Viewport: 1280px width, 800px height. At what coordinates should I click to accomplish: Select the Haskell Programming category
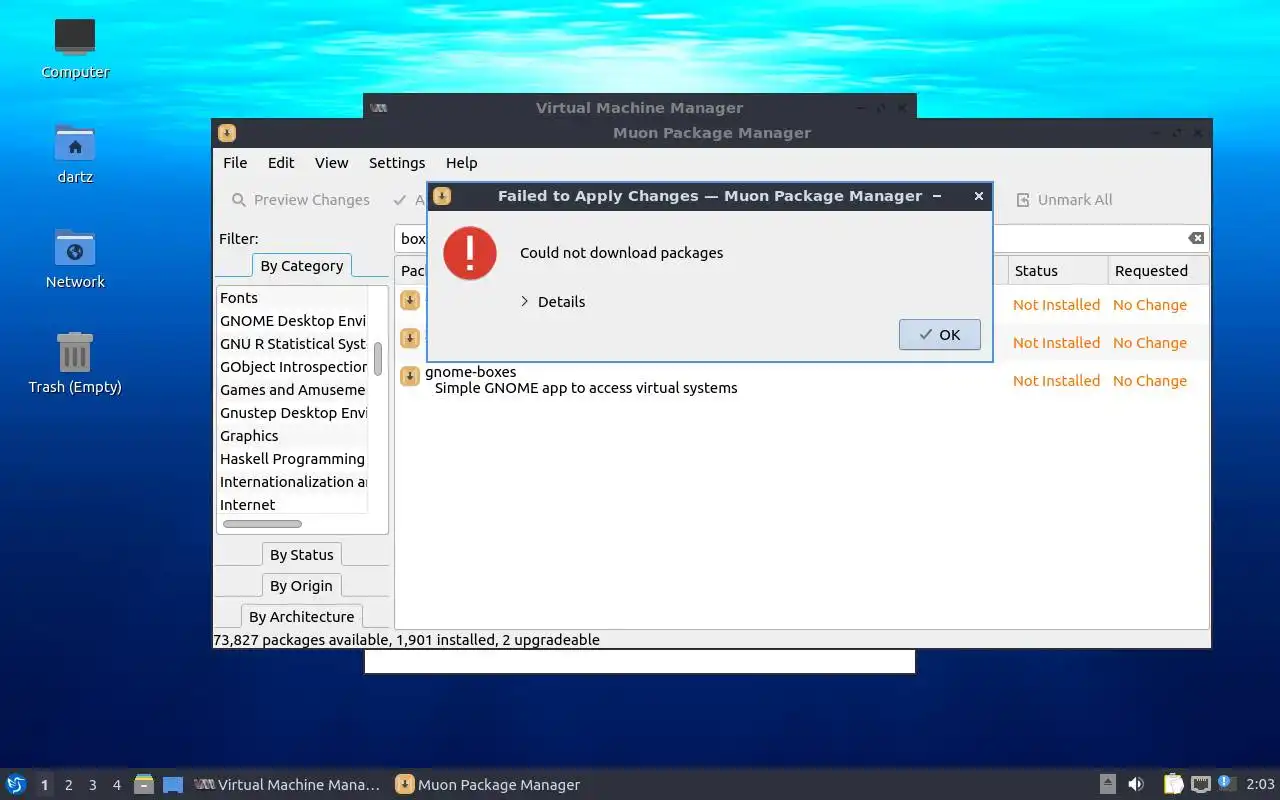[x=292, y=459]
